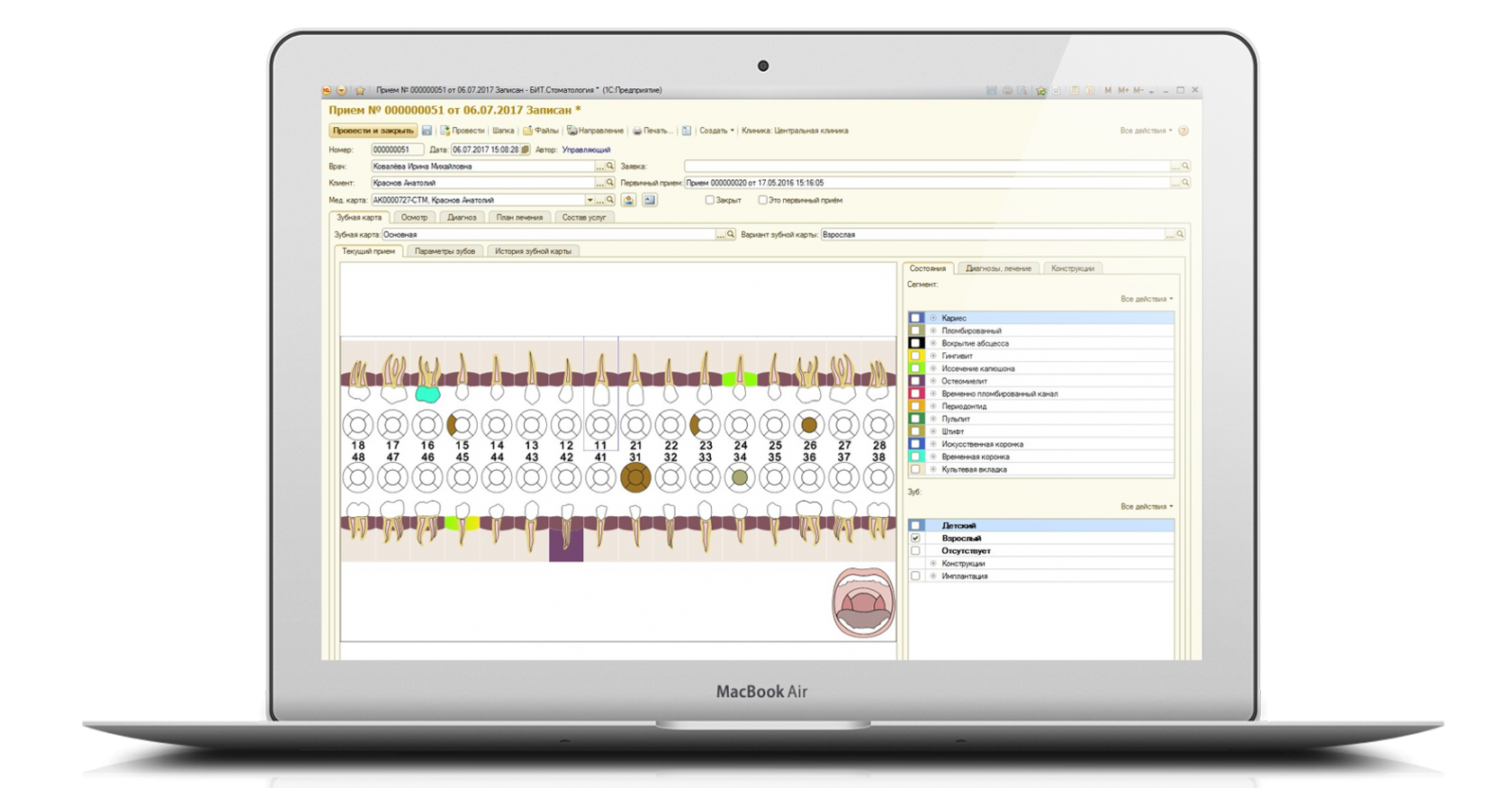Enable the Закрыт checkbox
1512x788 pixels.
pos(710,200)
